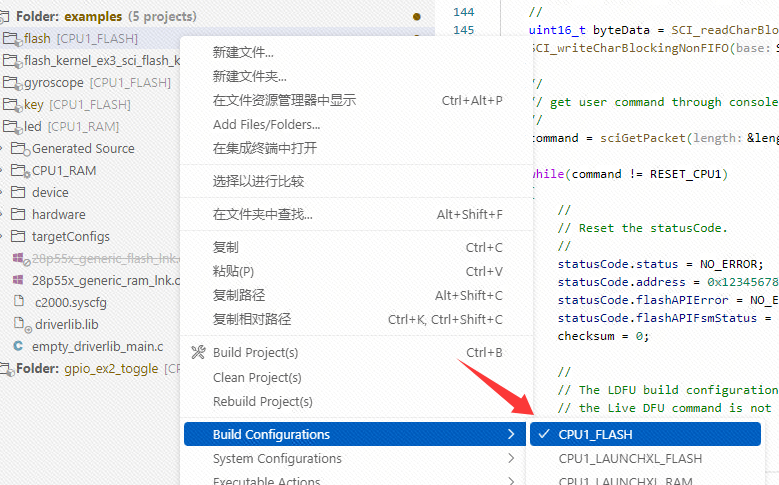The width and height of the screenshot is (779, 485).
Task: Select Folder: examples (5 projects) row
Action: click(217, 16)
